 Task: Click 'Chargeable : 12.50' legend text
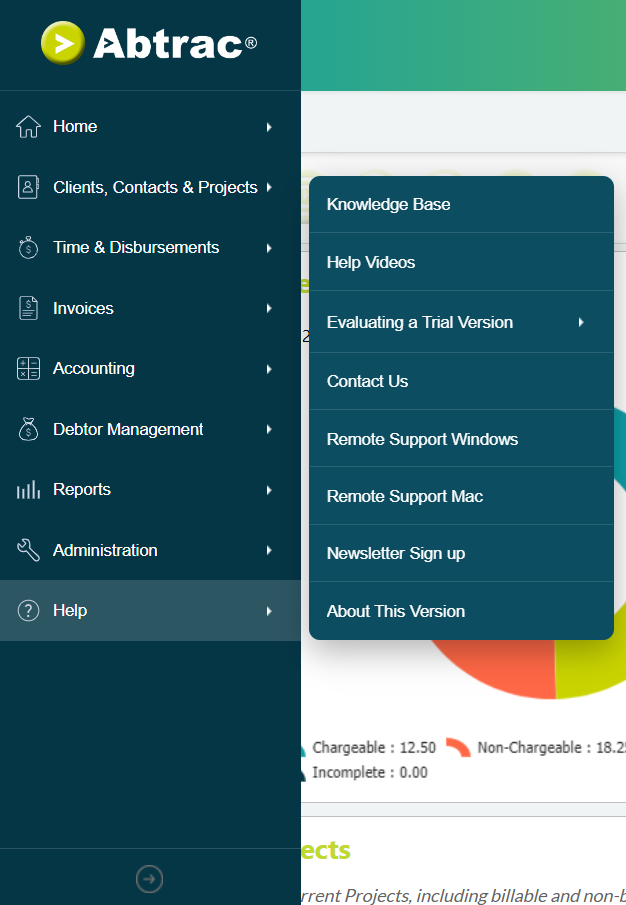point(374,747)
